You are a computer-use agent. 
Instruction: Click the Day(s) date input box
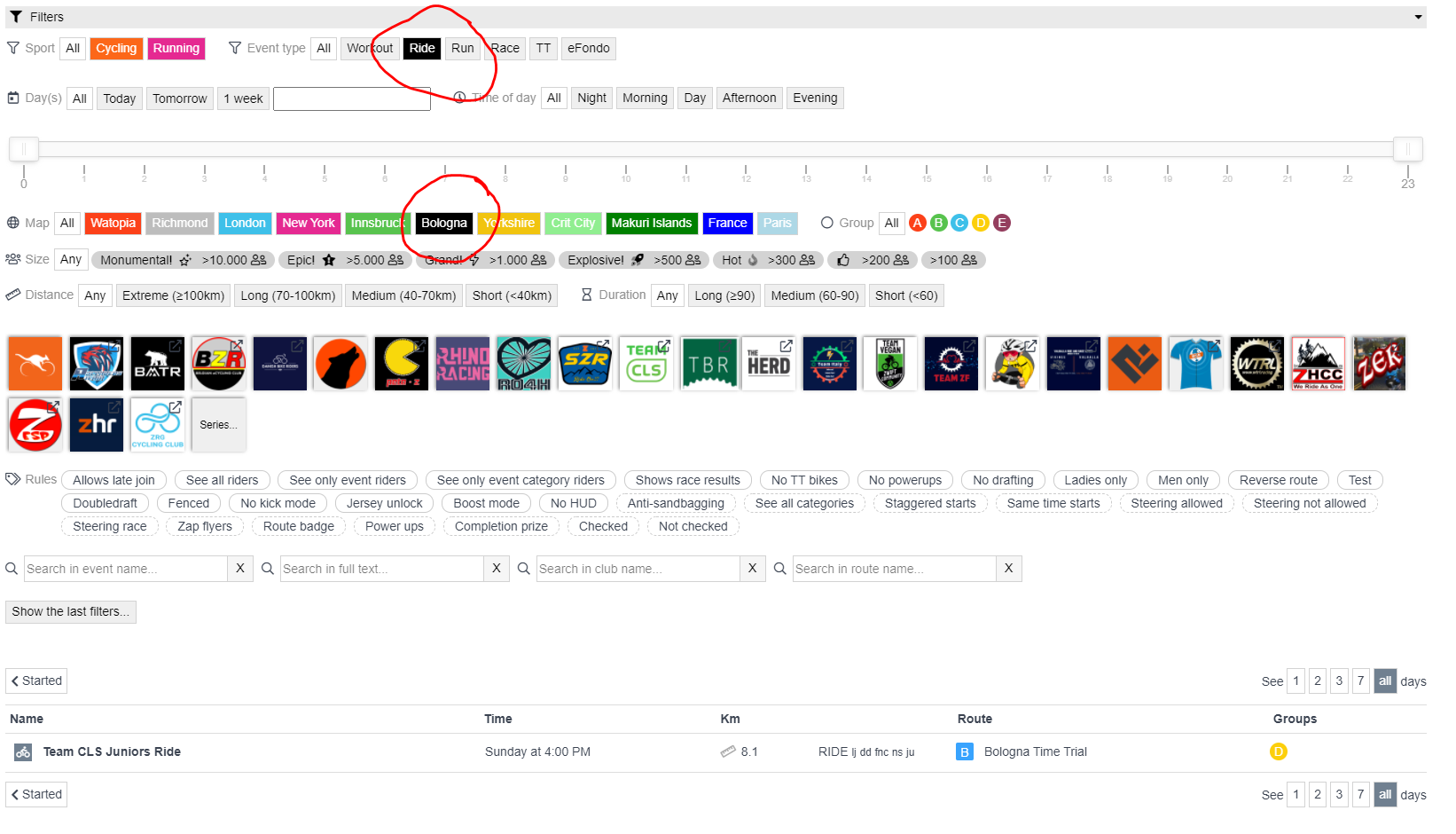pyautogui.click(x=352, y=98)
